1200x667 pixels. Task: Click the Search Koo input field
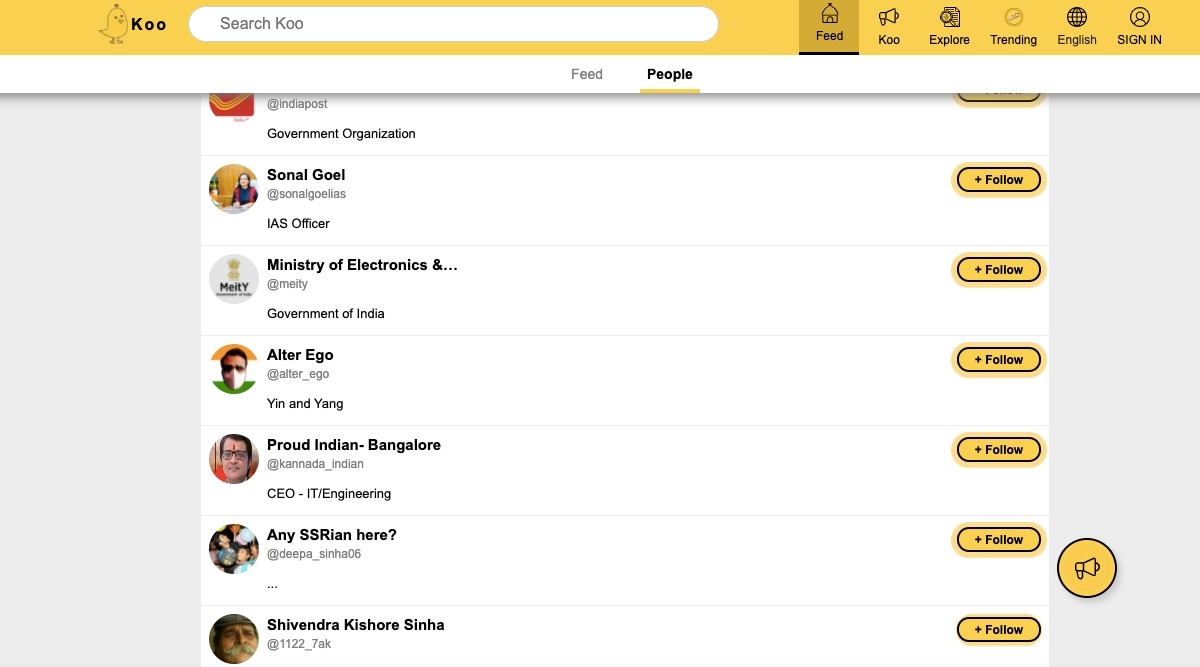click(453, 23)
